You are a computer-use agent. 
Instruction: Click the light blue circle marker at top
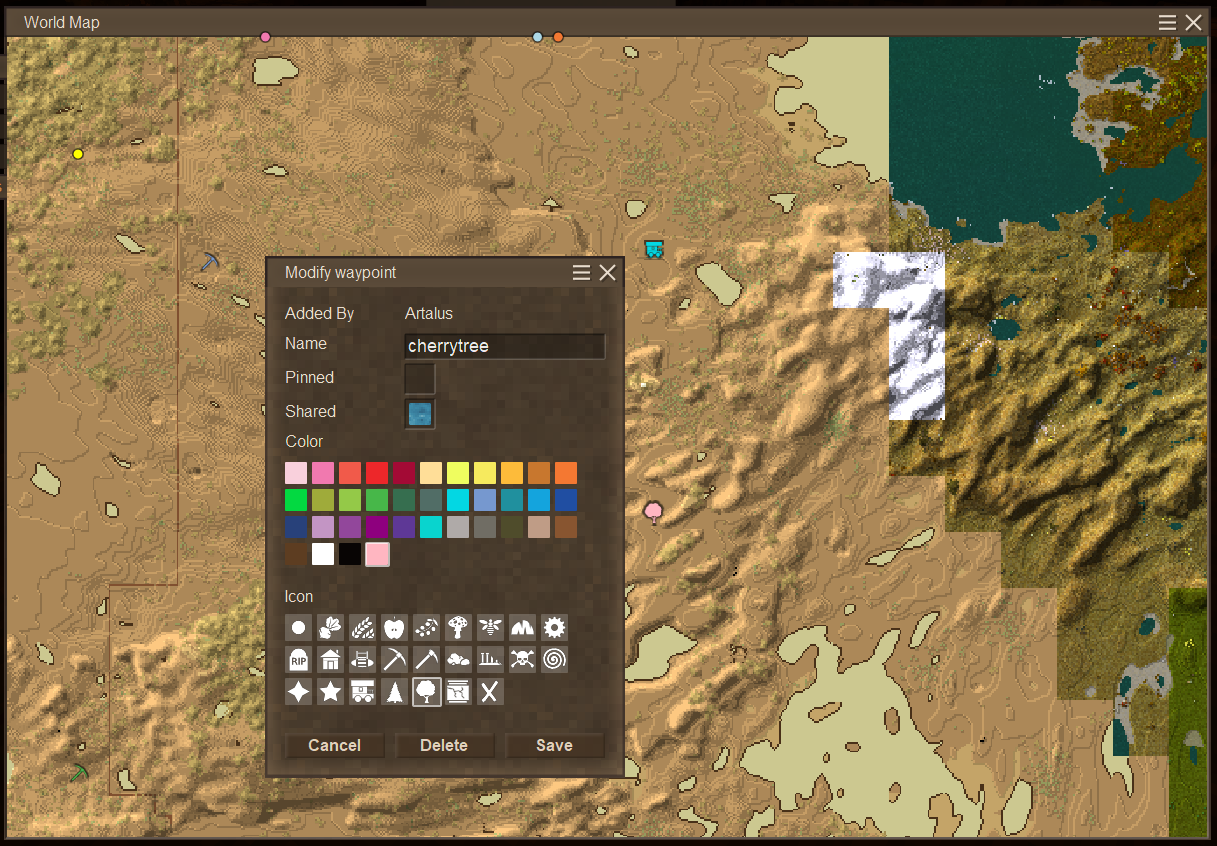(x=538, y=37)
